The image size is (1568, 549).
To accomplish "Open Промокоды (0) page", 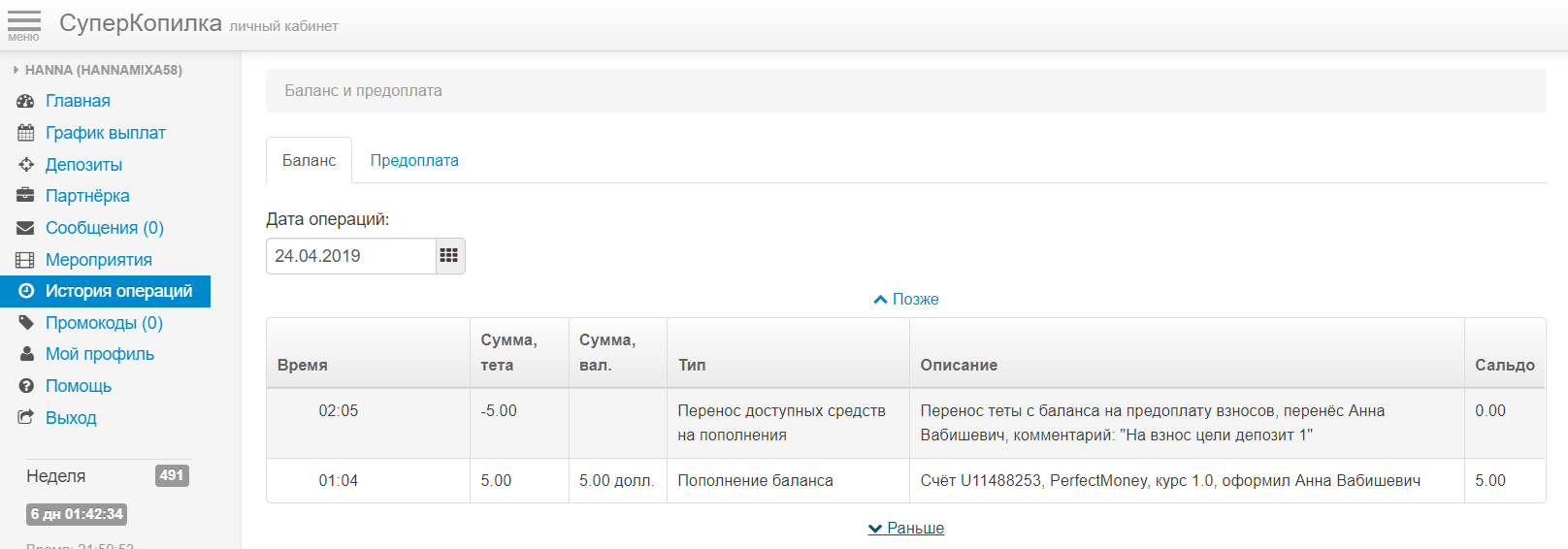I will [x=104, y=323].
